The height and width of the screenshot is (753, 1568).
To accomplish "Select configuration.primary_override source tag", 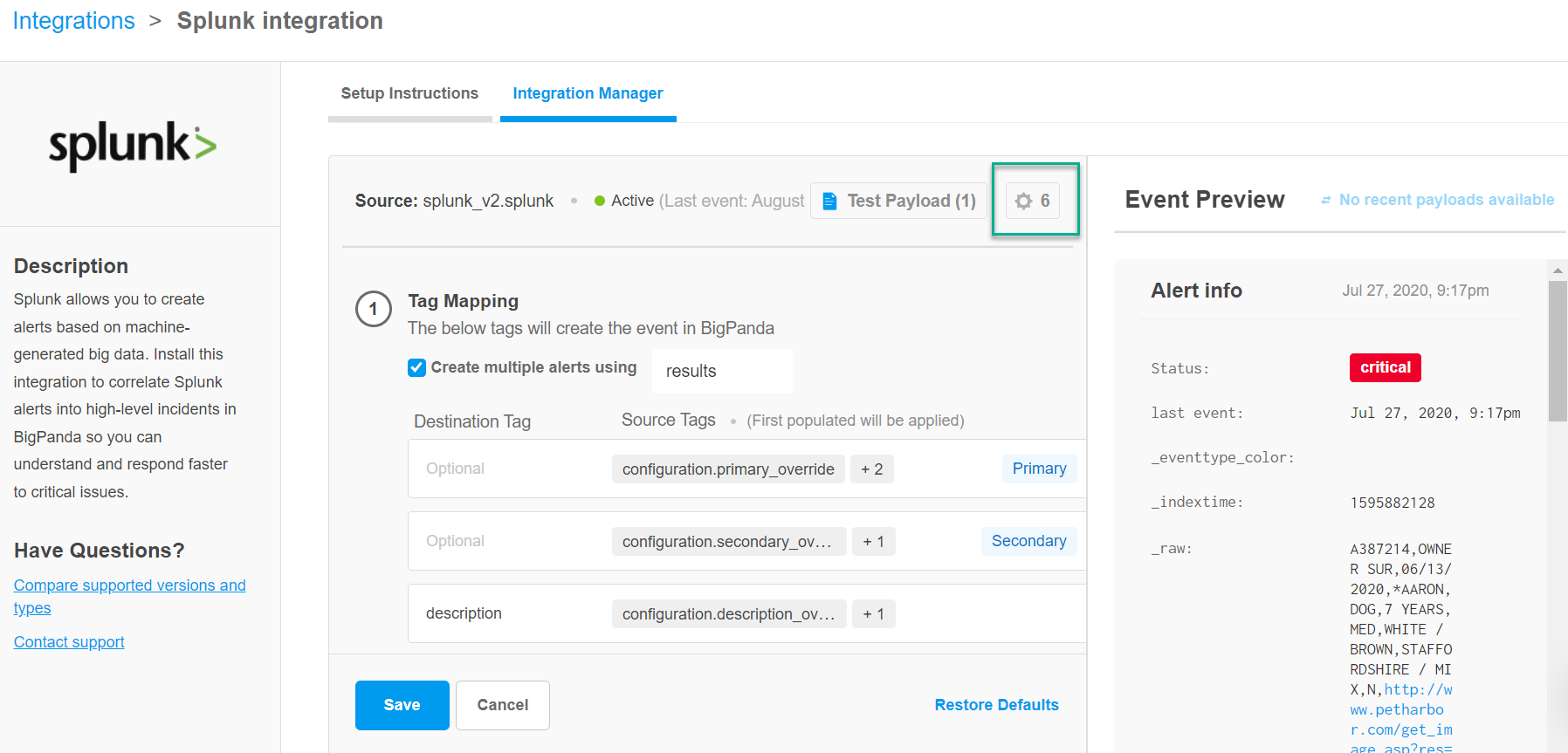I will click(x=728, y=469).
